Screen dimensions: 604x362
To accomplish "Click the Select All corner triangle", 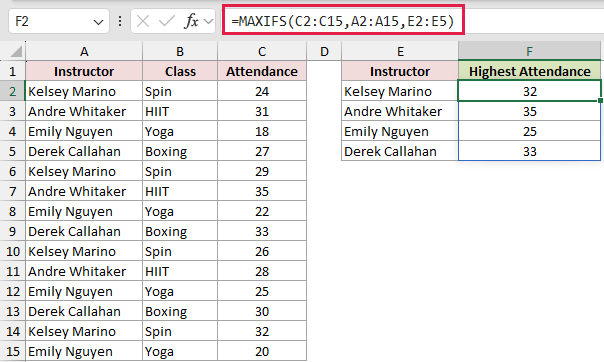I will point(15,51).
